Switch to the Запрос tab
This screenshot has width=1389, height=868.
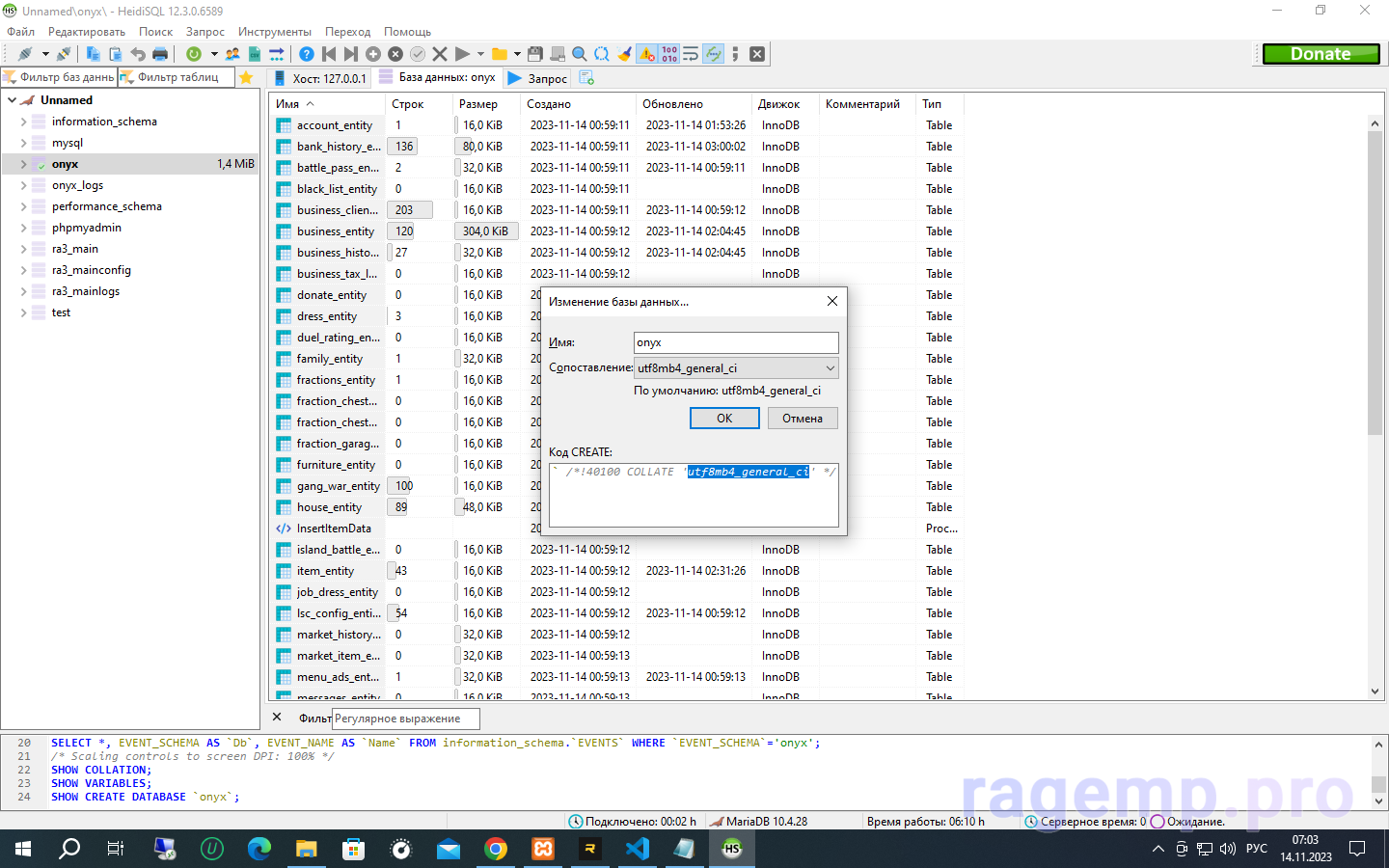pyautogui.click(x=538, y=78)
